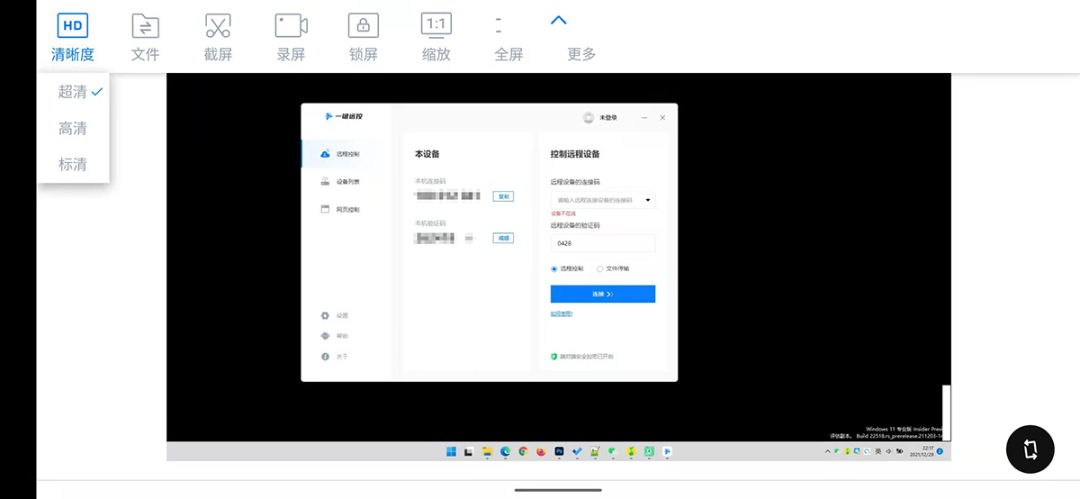Tap the round screen rotation button
This screenshot has width=1080, height=499.
click(x=1030, y=449)
